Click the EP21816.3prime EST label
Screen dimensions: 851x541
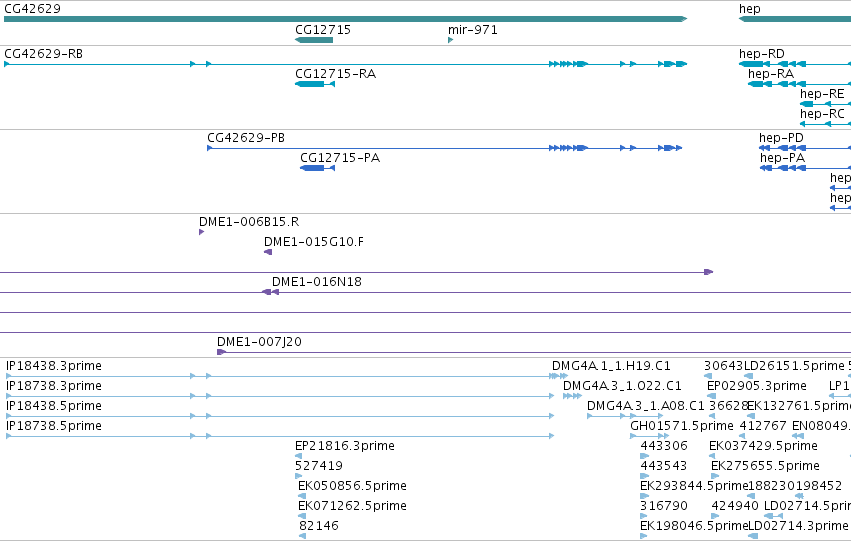(345, 446)
